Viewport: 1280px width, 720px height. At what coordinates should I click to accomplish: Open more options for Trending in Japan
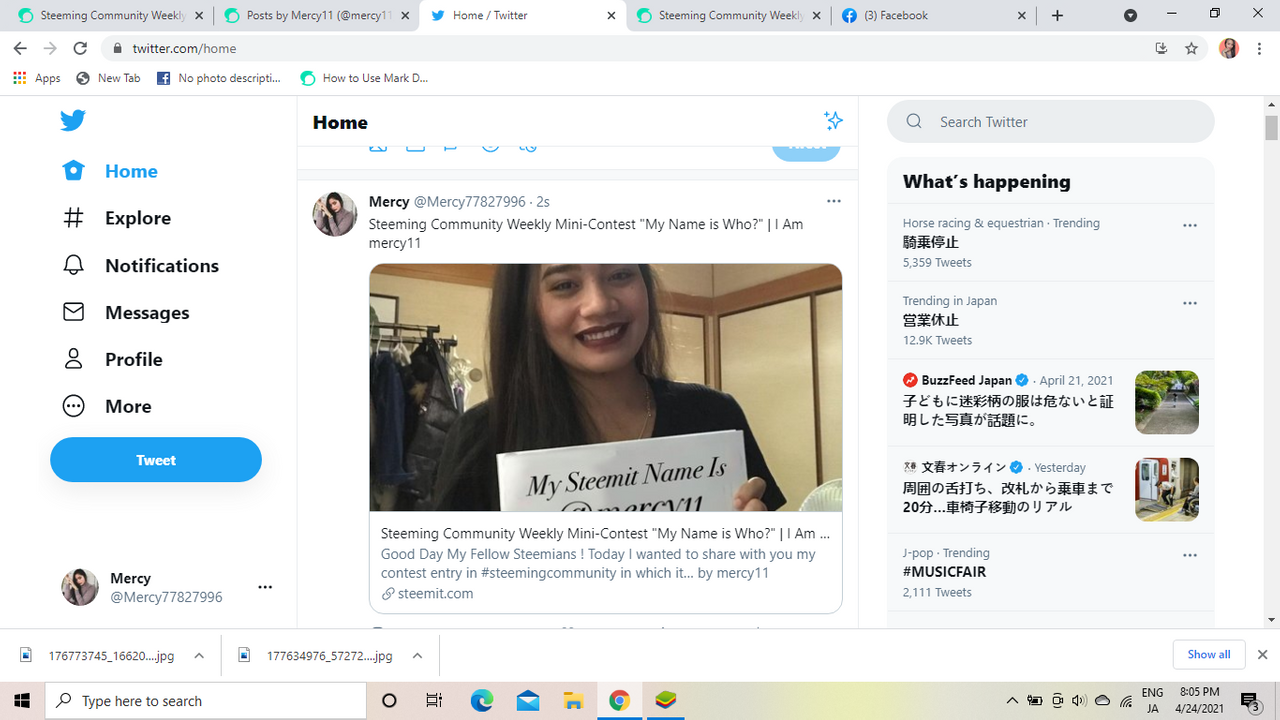pos(1190,303)
